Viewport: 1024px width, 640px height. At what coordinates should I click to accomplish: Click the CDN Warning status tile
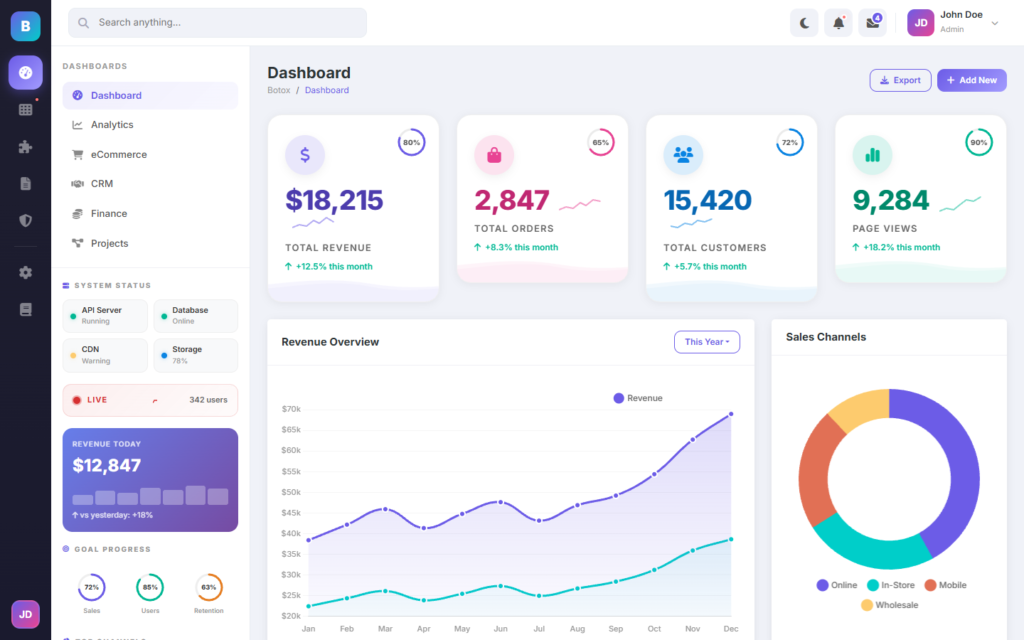pyautogui.click(x=105, y=355)
